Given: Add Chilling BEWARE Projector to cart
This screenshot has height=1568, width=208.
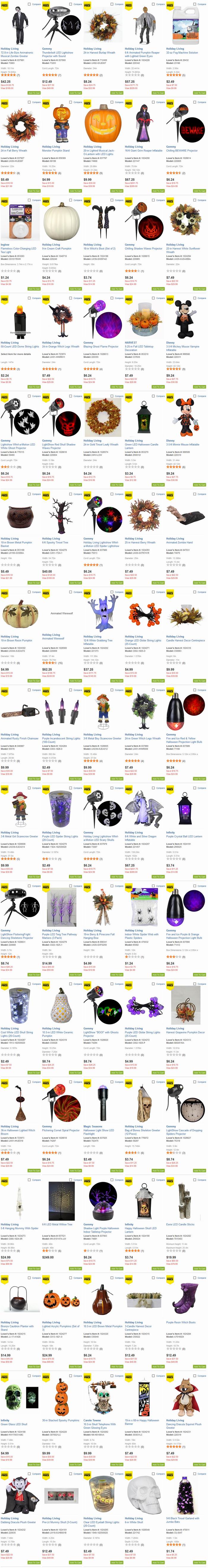Looking at the screenshot, I should 199,191.
